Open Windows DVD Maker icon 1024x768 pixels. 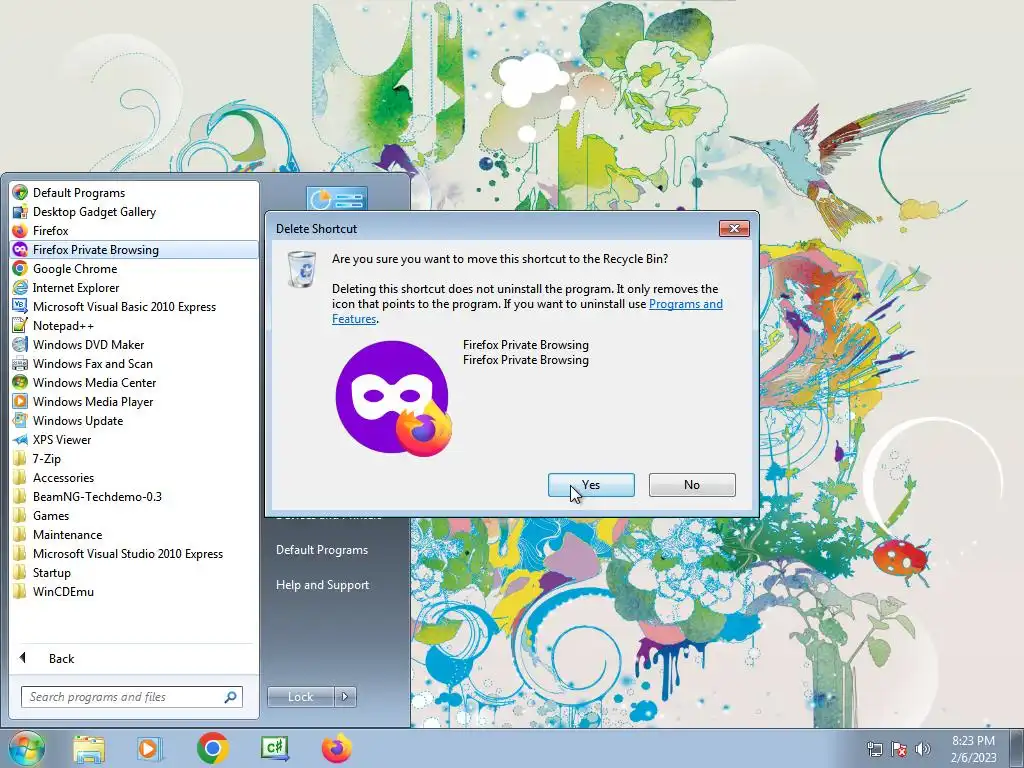(20, 344)
